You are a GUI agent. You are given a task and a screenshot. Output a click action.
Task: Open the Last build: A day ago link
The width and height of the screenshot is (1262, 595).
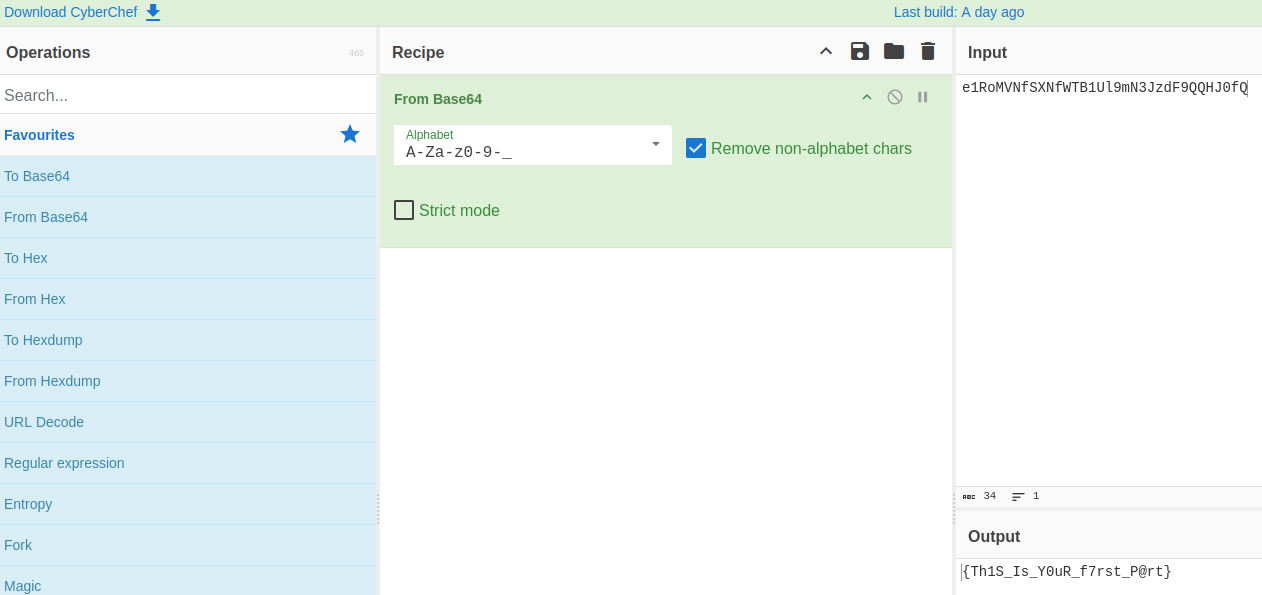pyautogui.click(x=959, y=12)
